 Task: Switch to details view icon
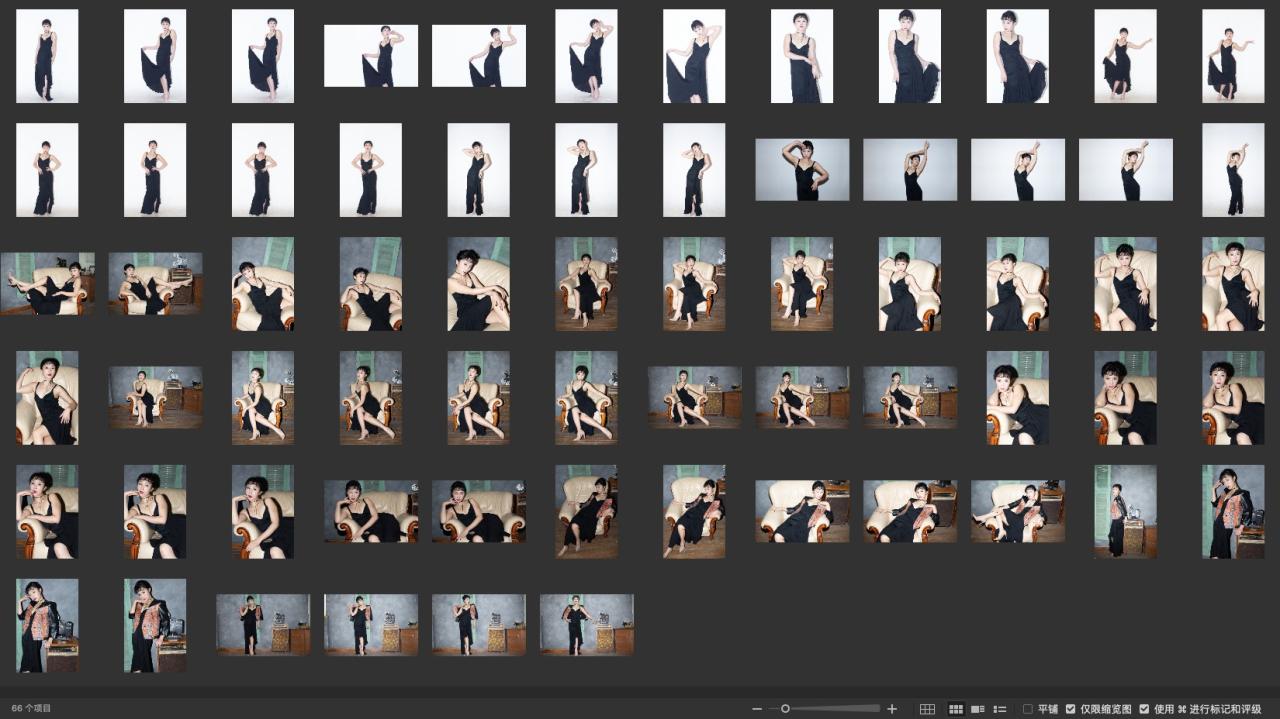click(x=978, y=709)
